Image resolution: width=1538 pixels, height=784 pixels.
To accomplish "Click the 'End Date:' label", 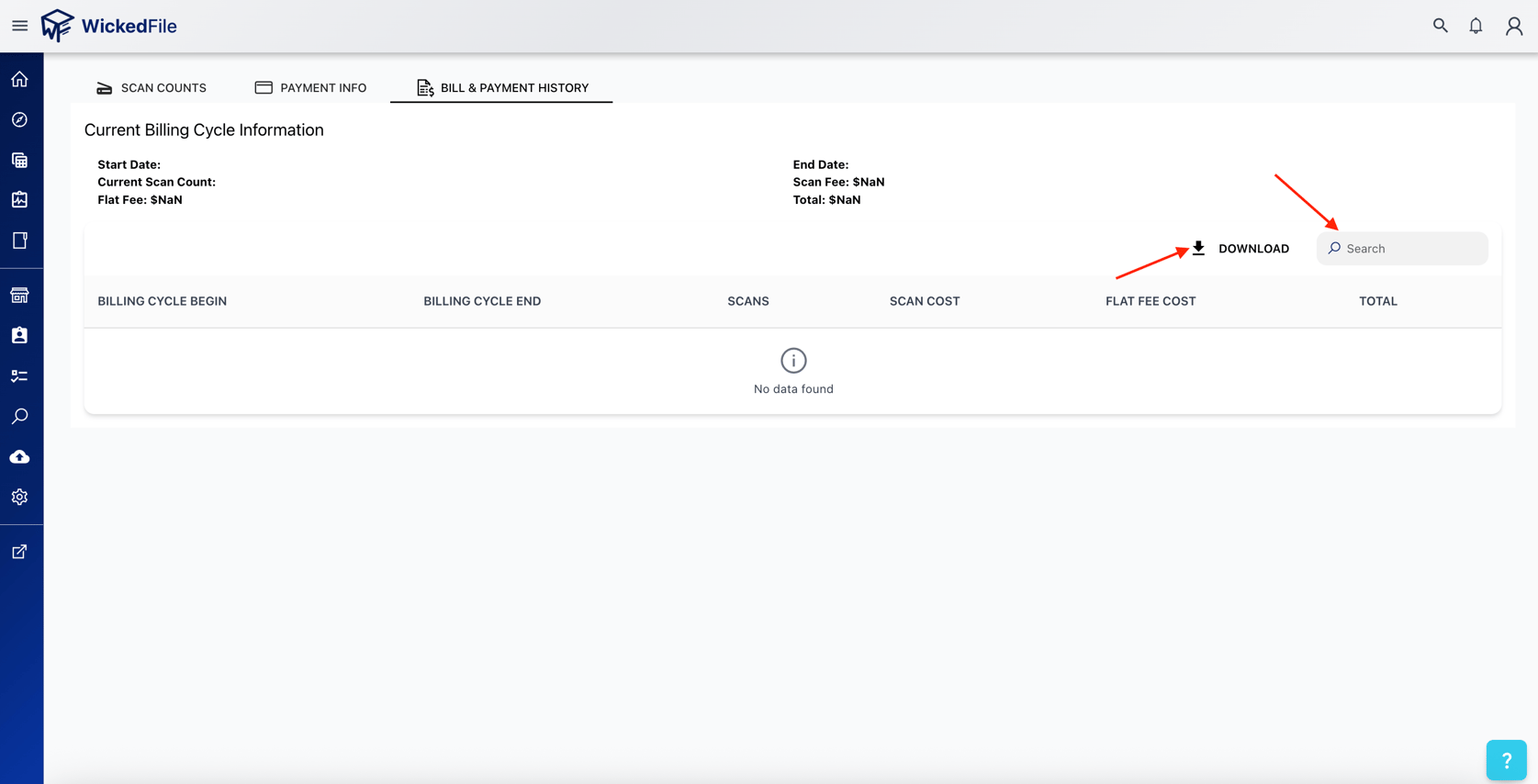I will pyautogui.click(x=821, y=165).
